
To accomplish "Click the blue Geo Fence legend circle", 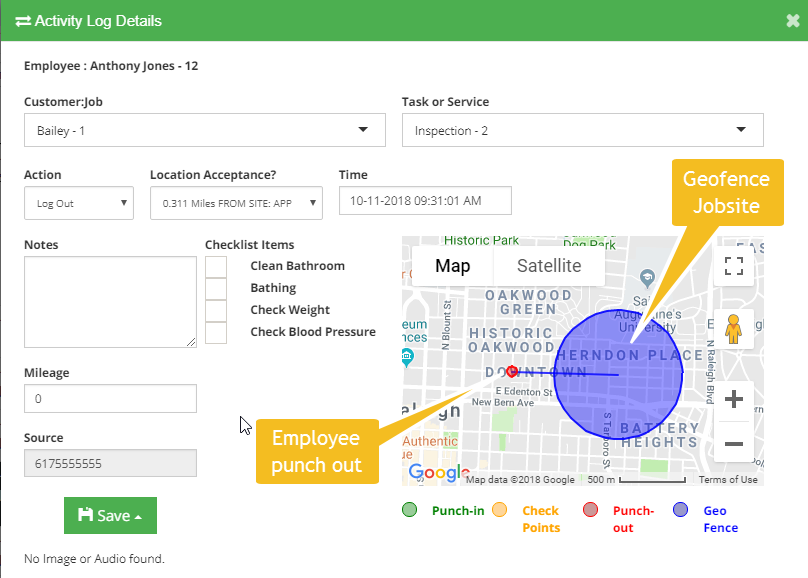I will 680,510.
